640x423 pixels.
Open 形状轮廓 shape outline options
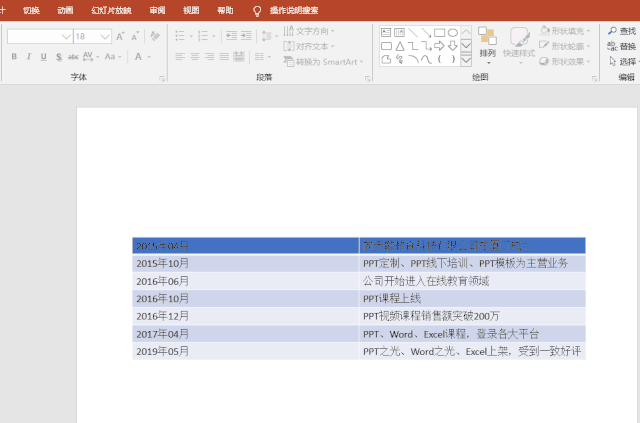click(565, 46)
